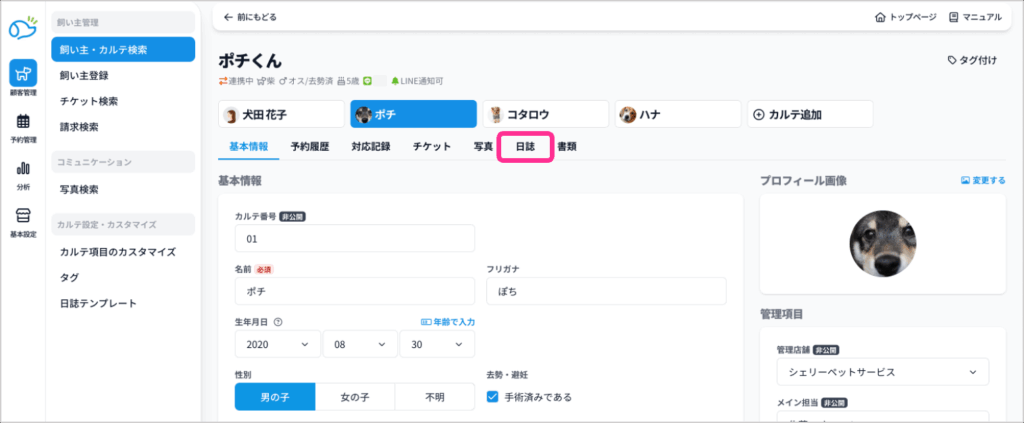Click the help icon beside 生年月日

pos(278,322)
